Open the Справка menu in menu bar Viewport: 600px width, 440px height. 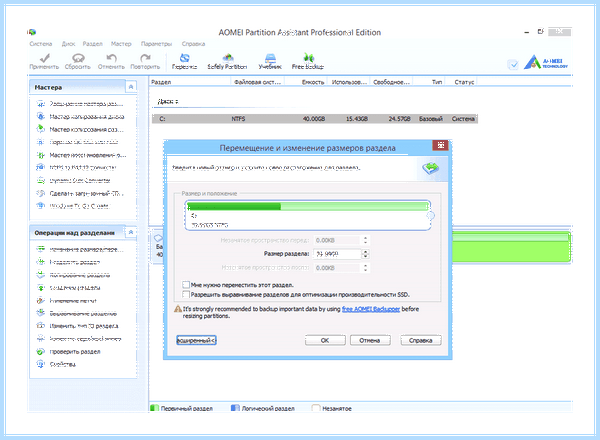coord(193,44)
